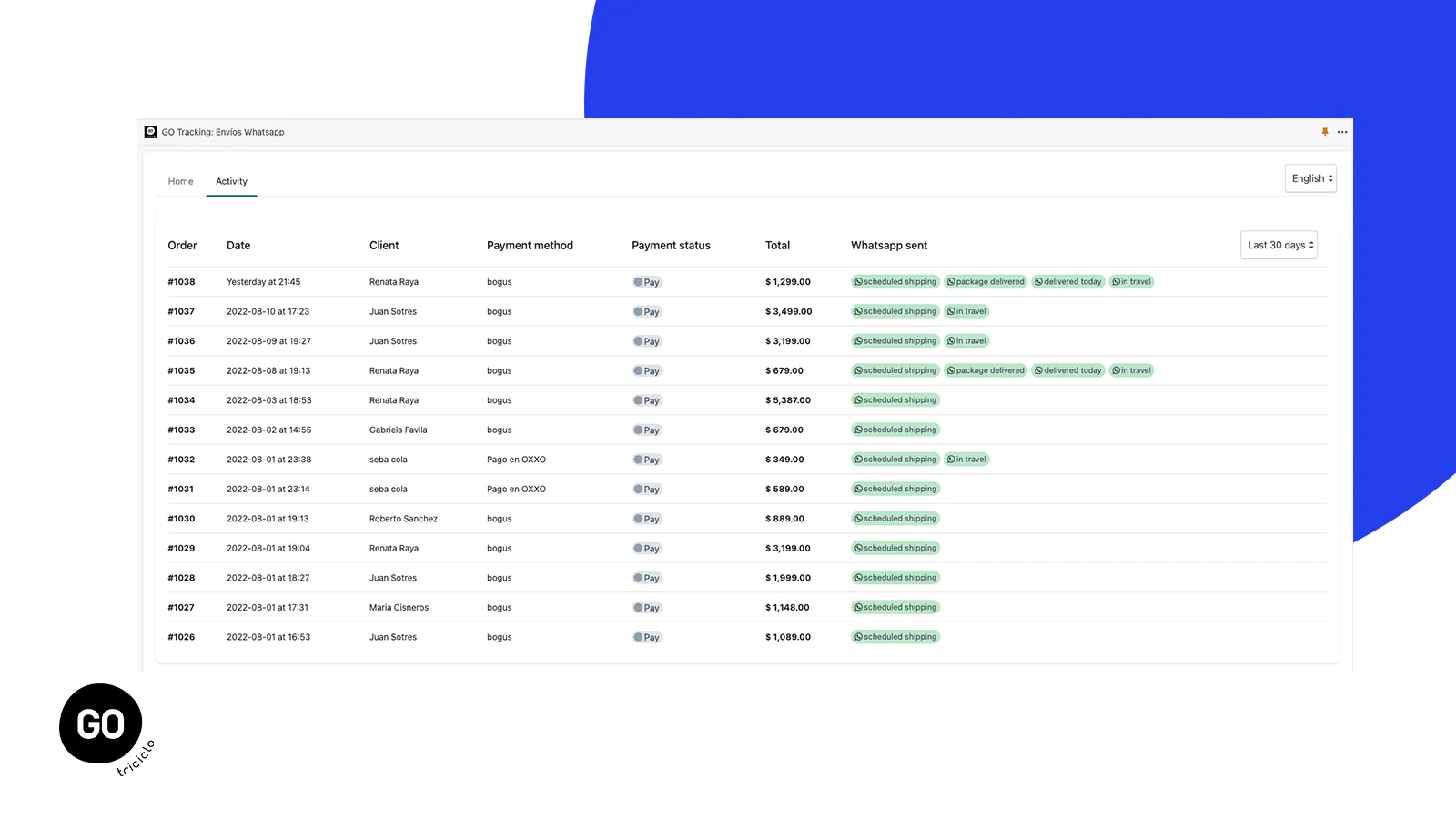The width and height of the screenshot is (1456, 819).
Task: Open order #1036
Action: point(181,341)
